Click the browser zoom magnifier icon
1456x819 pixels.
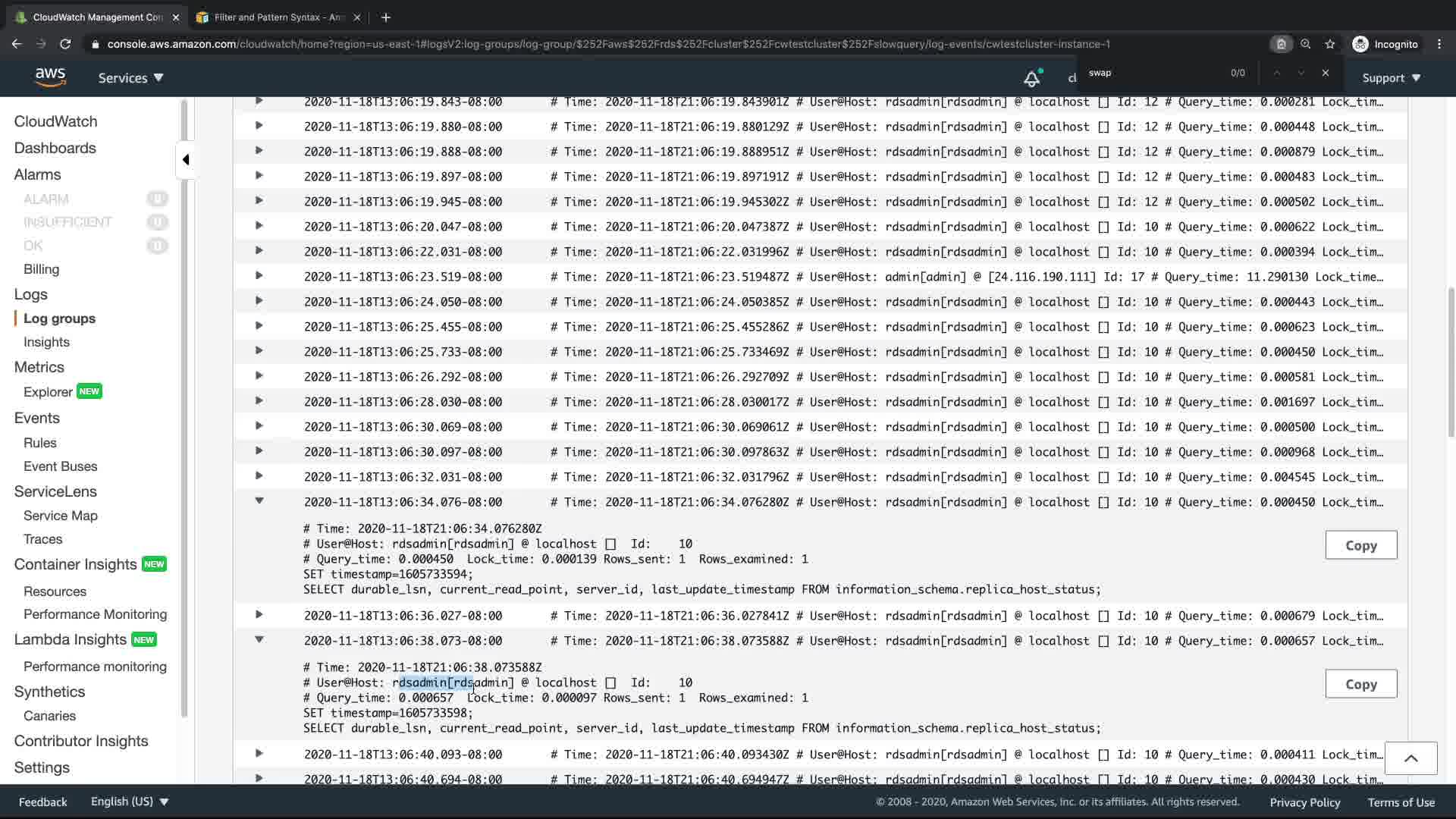[1305, 44]
